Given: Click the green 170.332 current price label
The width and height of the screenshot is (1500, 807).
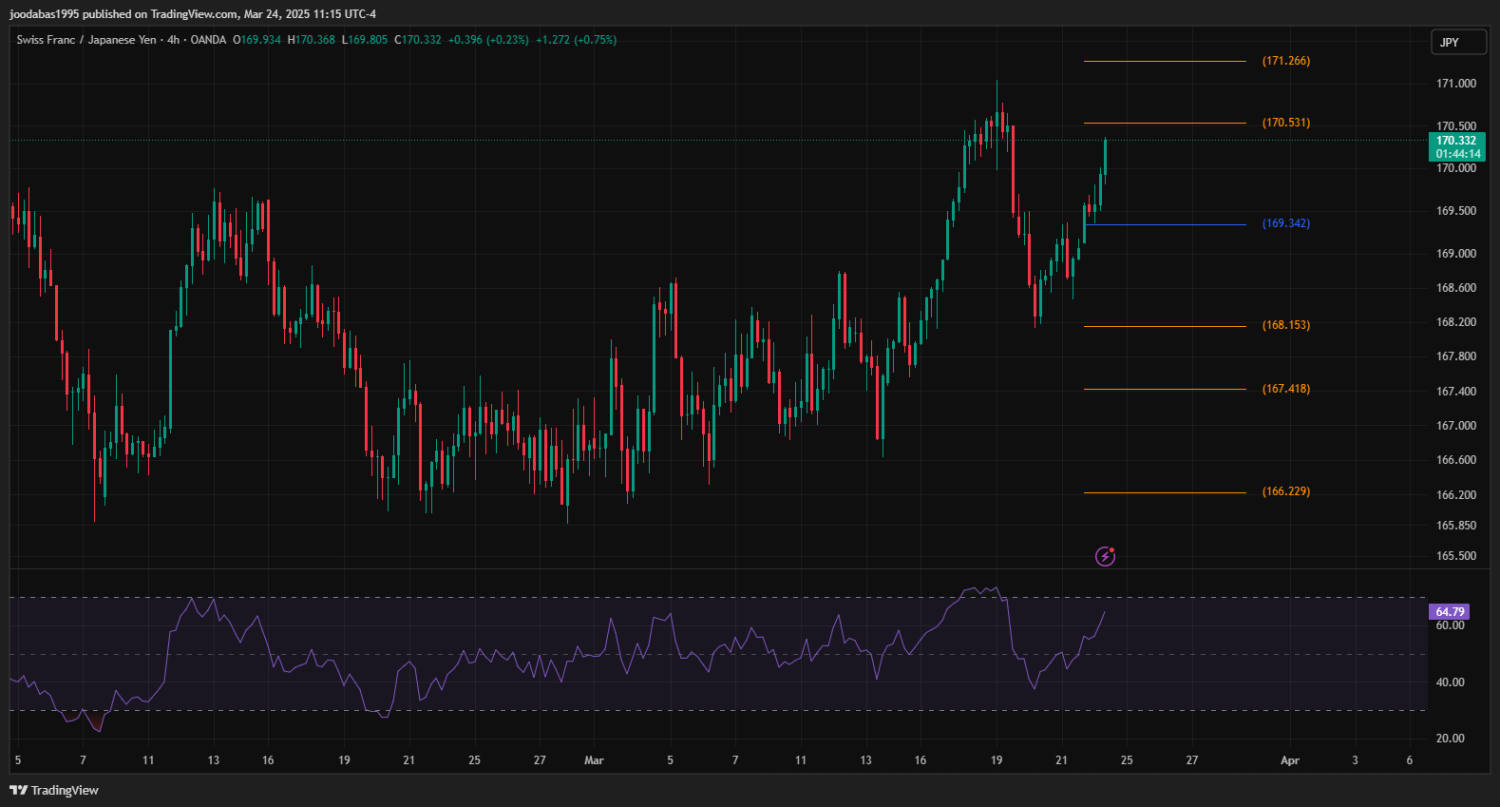Looking at the screenshot, I should coord(1456,141).
